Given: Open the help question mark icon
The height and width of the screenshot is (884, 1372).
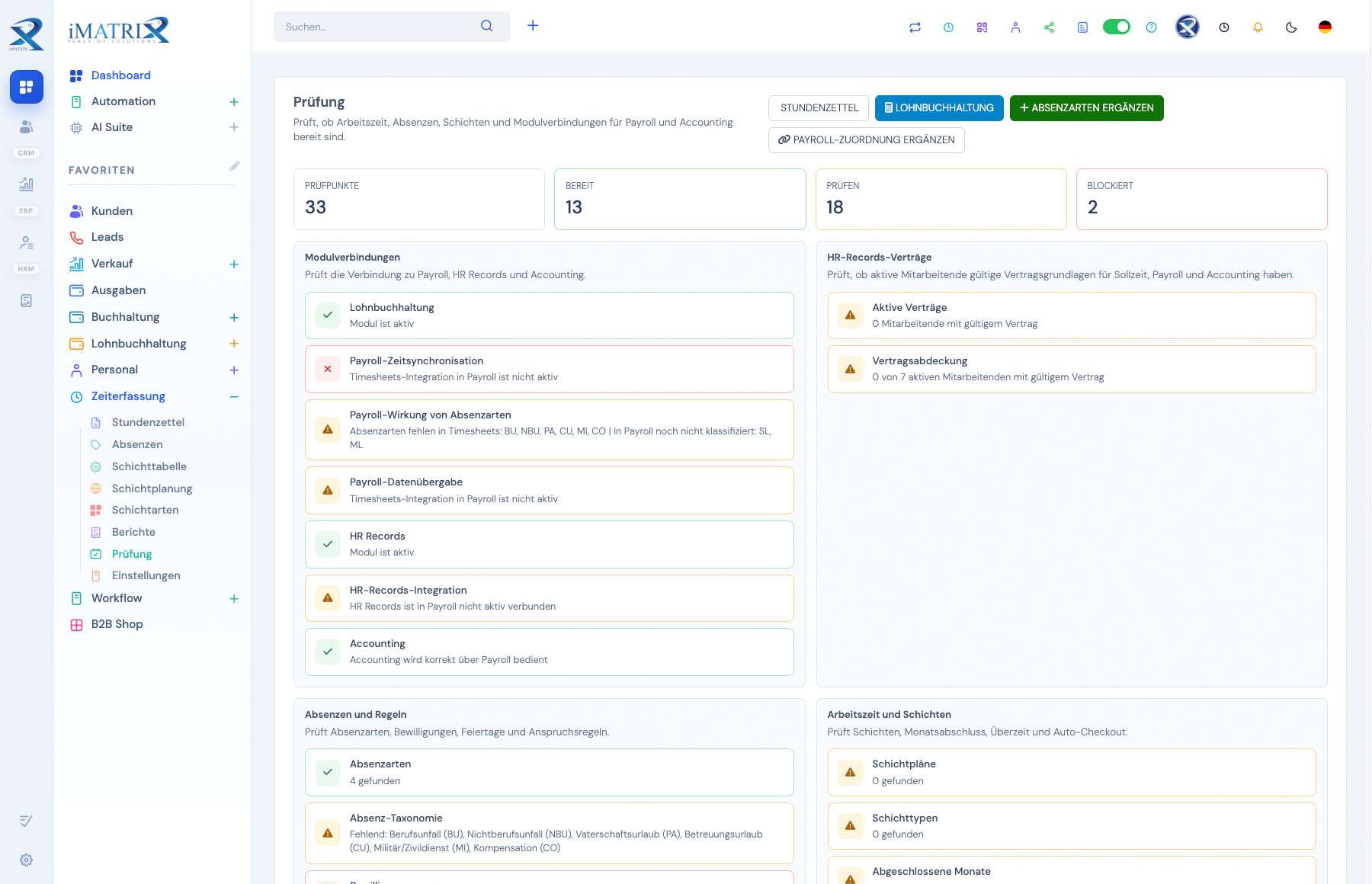Looking at the screenshot, I should 1151,27.
